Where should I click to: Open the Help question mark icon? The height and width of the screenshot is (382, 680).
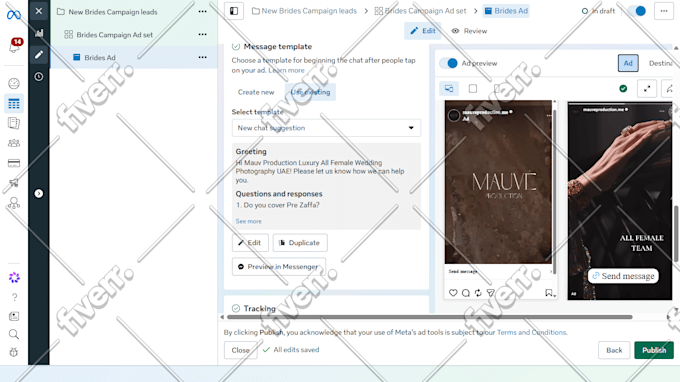14,297
